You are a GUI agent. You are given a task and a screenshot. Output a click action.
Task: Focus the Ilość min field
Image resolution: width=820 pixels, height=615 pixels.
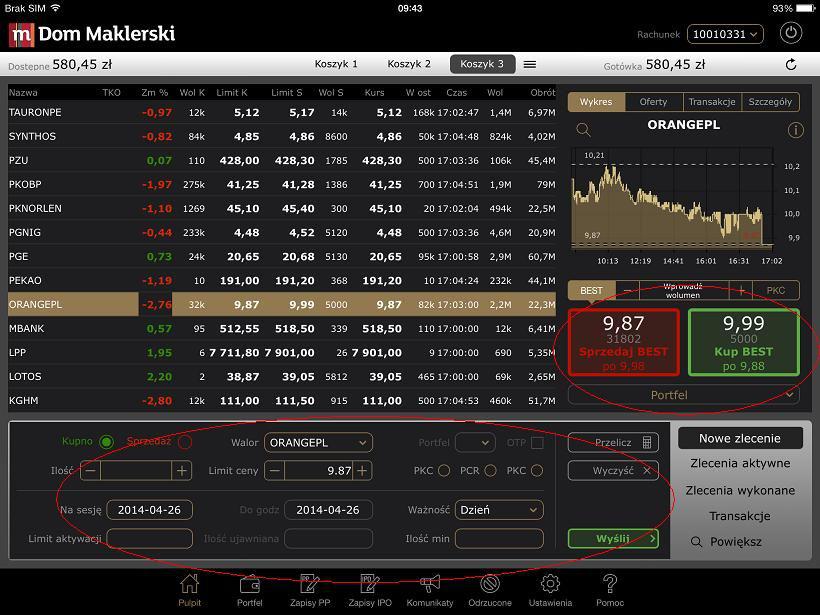coord(499,539)
